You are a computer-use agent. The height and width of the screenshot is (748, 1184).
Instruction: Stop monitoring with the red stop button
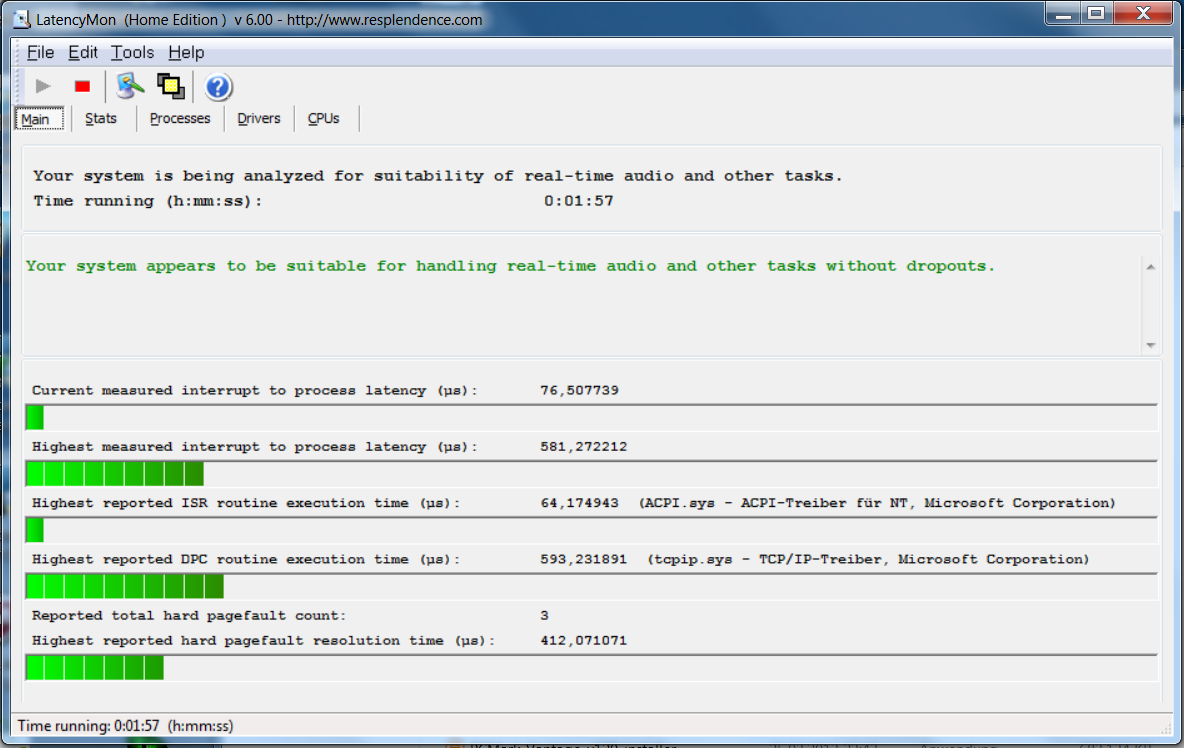click(x=82, y=87)
